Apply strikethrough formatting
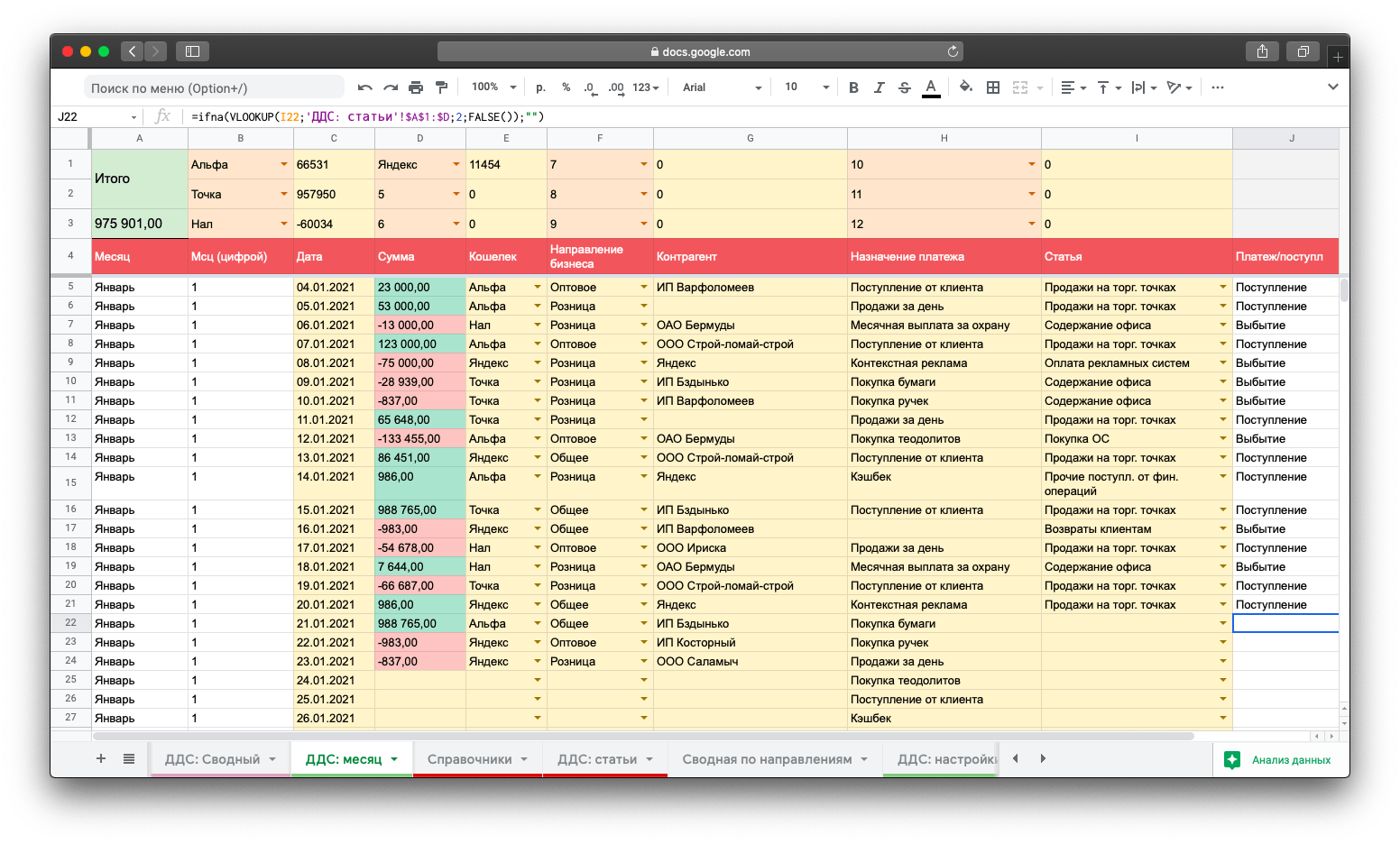The height and width of the screenshot is (844, 1400). [x=904, y=87]
